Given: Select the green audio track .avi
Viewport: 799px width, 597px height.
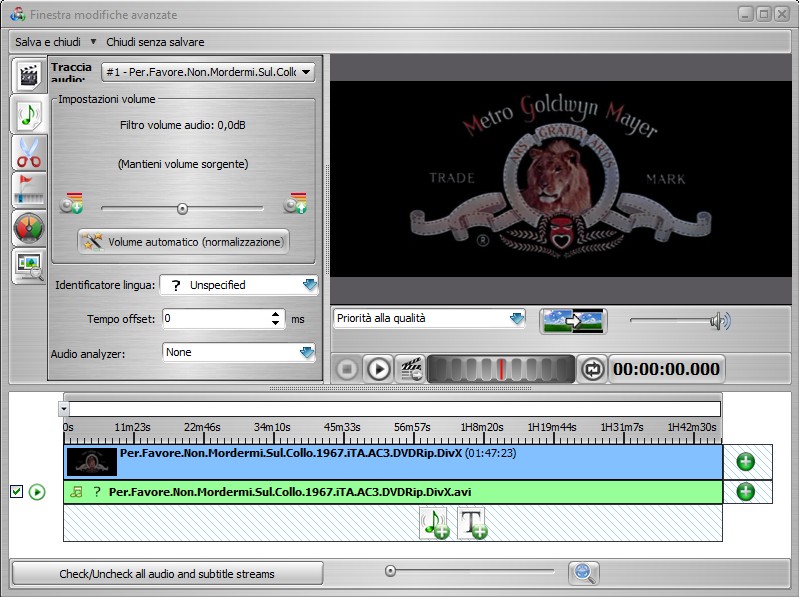Looking at the screenshot, I should pos(393,492).
